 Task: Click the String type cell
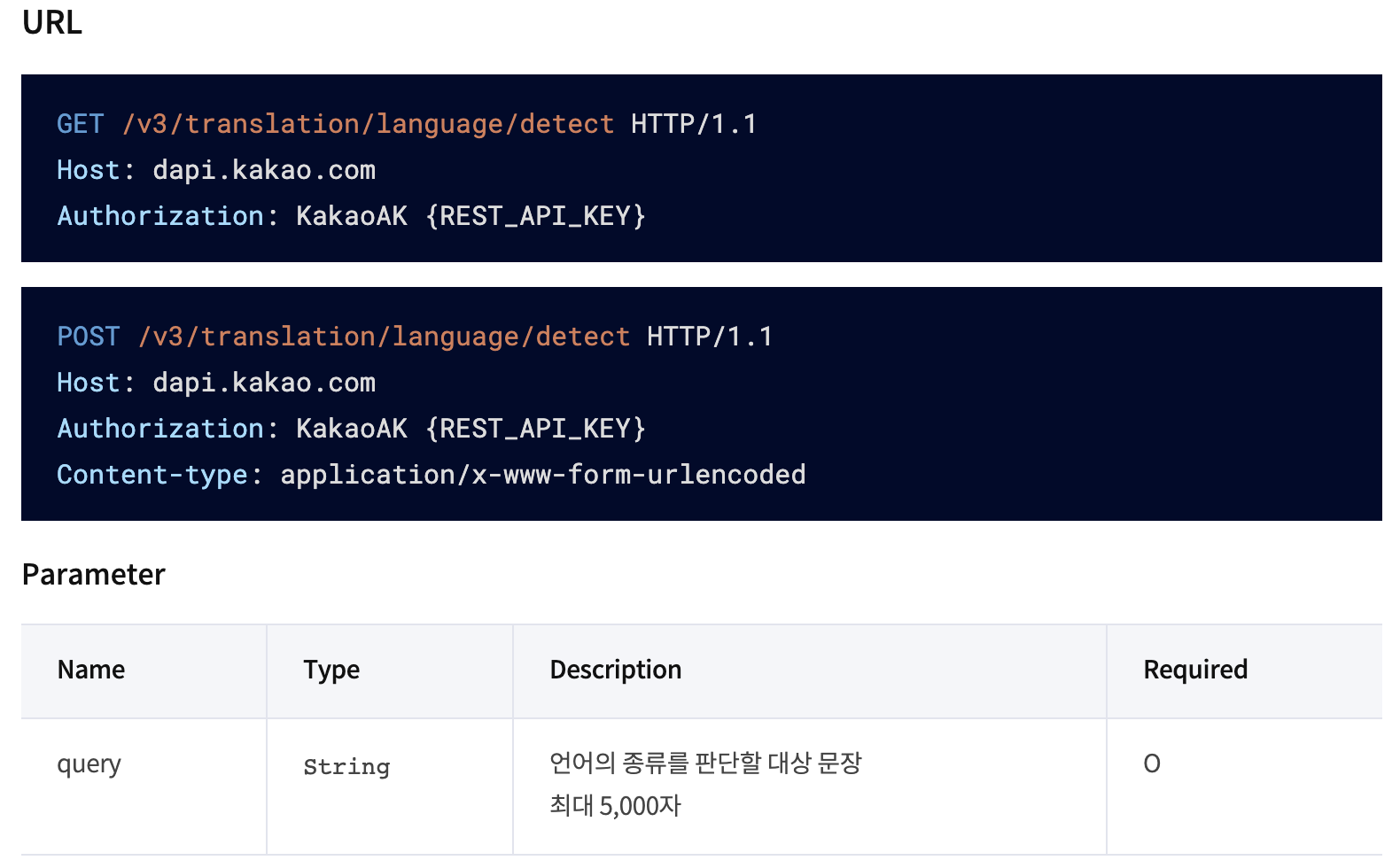[x=346, y=767]
